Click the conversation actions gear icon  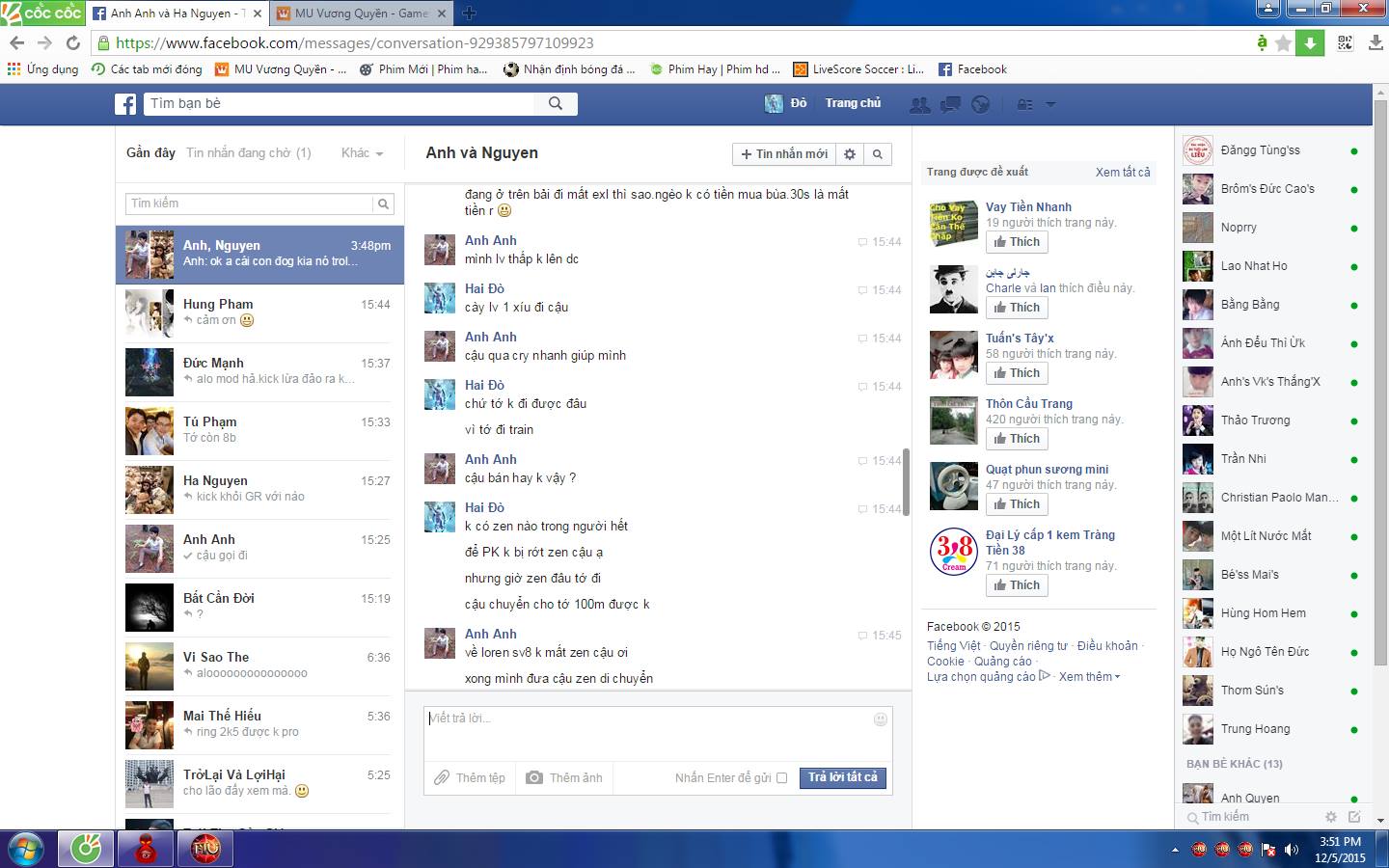(x=850, y=154)
